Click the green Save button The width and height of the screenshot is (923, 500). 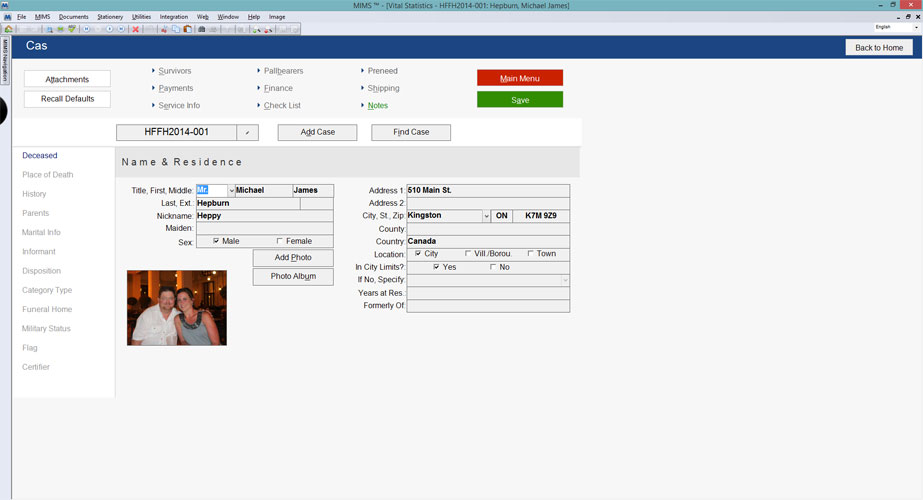520,100
